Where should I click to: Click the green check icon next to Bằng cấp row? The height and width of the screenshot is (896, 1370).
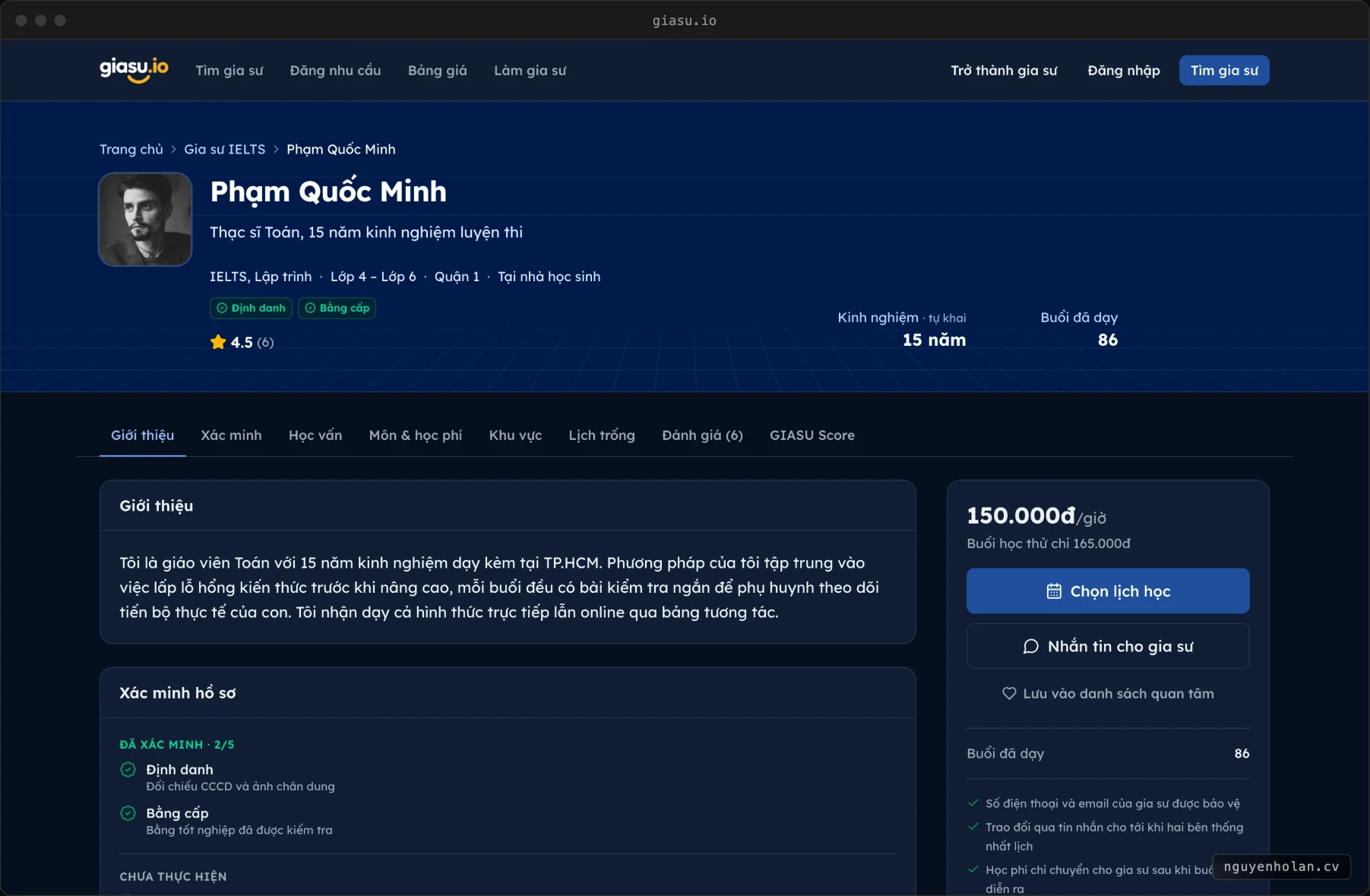coord(128,813)
